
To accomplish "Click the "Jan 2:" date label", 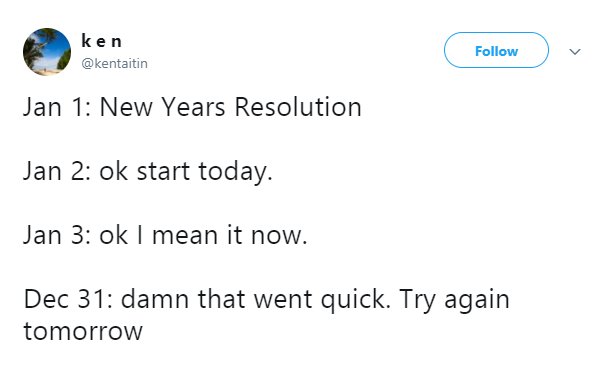I will (57, 172).
